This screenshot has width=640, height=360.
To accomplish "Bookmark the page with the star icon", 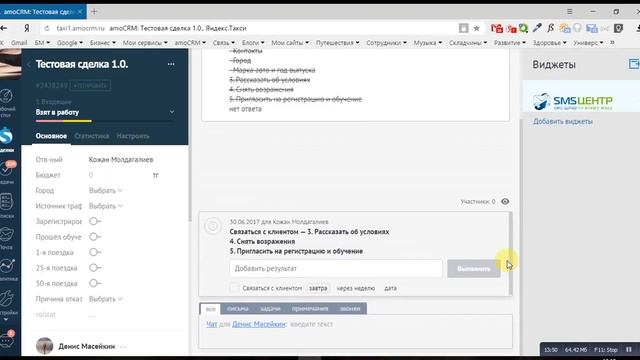I will pos(476,28).
